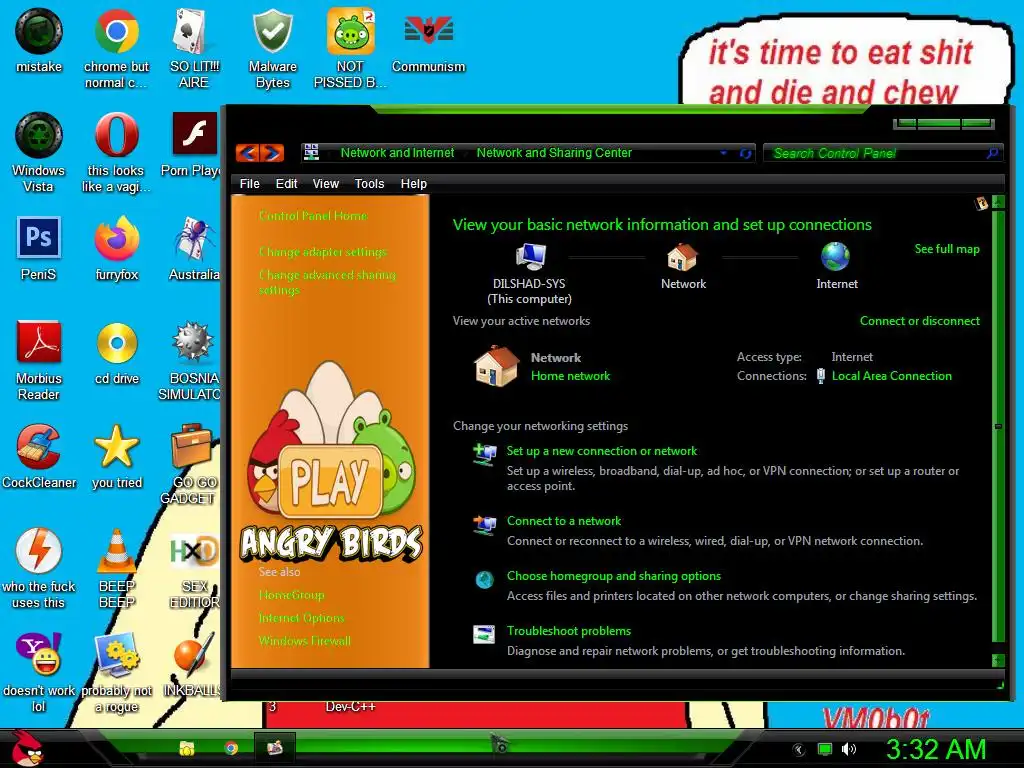This screenshot has height=768, width=1024.
Task: Click 'Home network' link
Action: 570,376
